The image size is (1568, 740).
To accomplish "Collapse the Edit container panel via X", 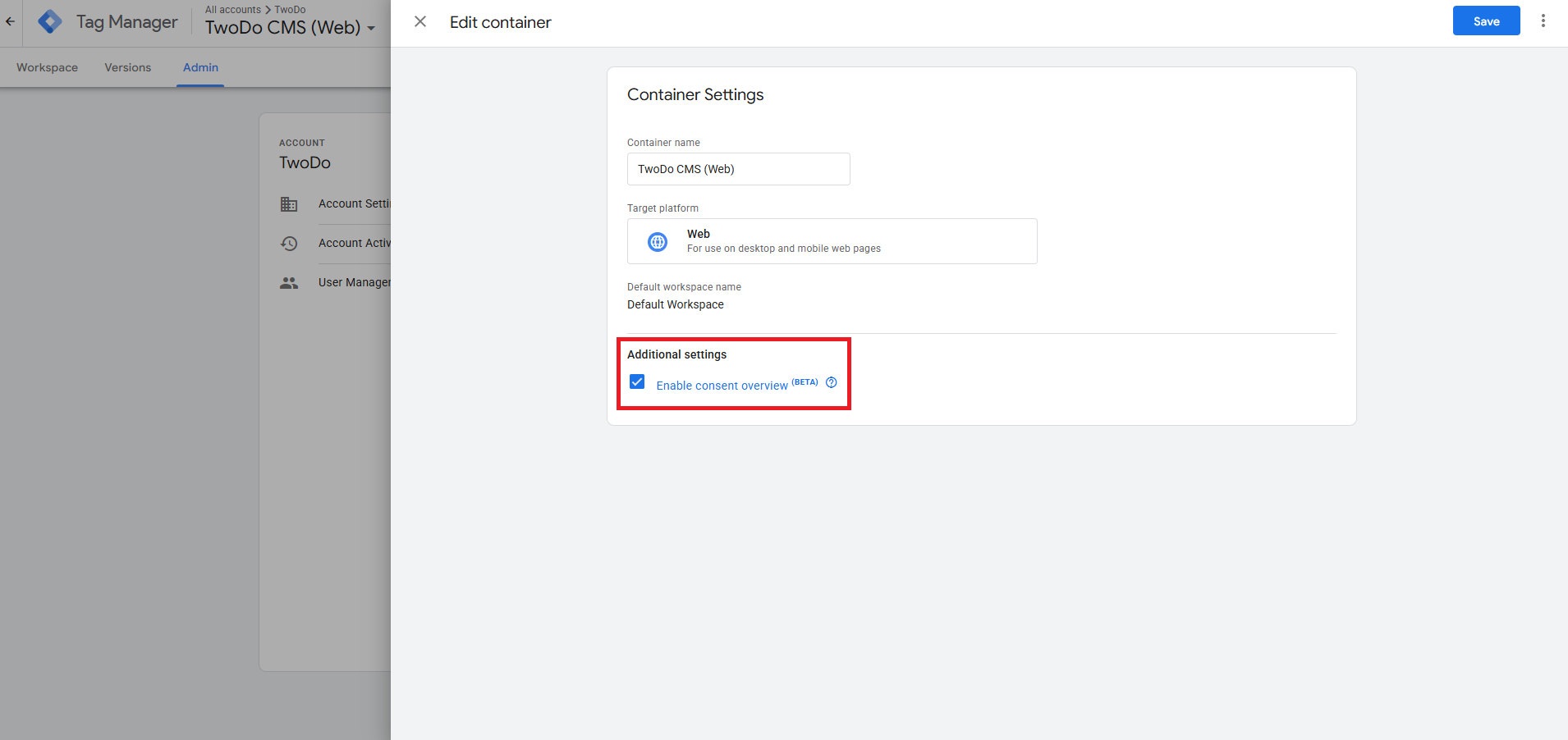I will [x=420, y=21].
